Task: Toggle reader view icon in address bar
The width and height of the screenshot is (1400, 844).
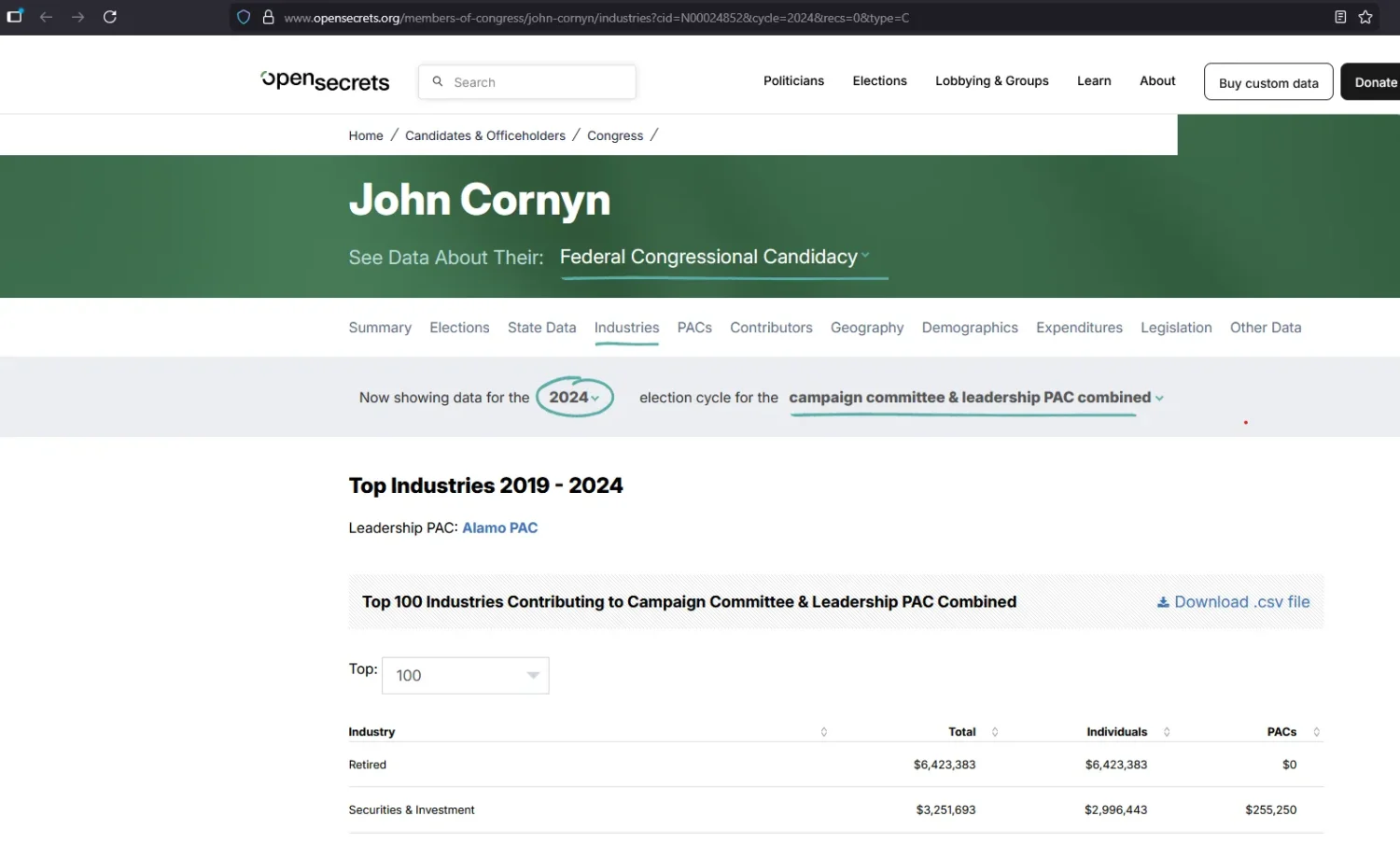Action: tap(1340, 17)
